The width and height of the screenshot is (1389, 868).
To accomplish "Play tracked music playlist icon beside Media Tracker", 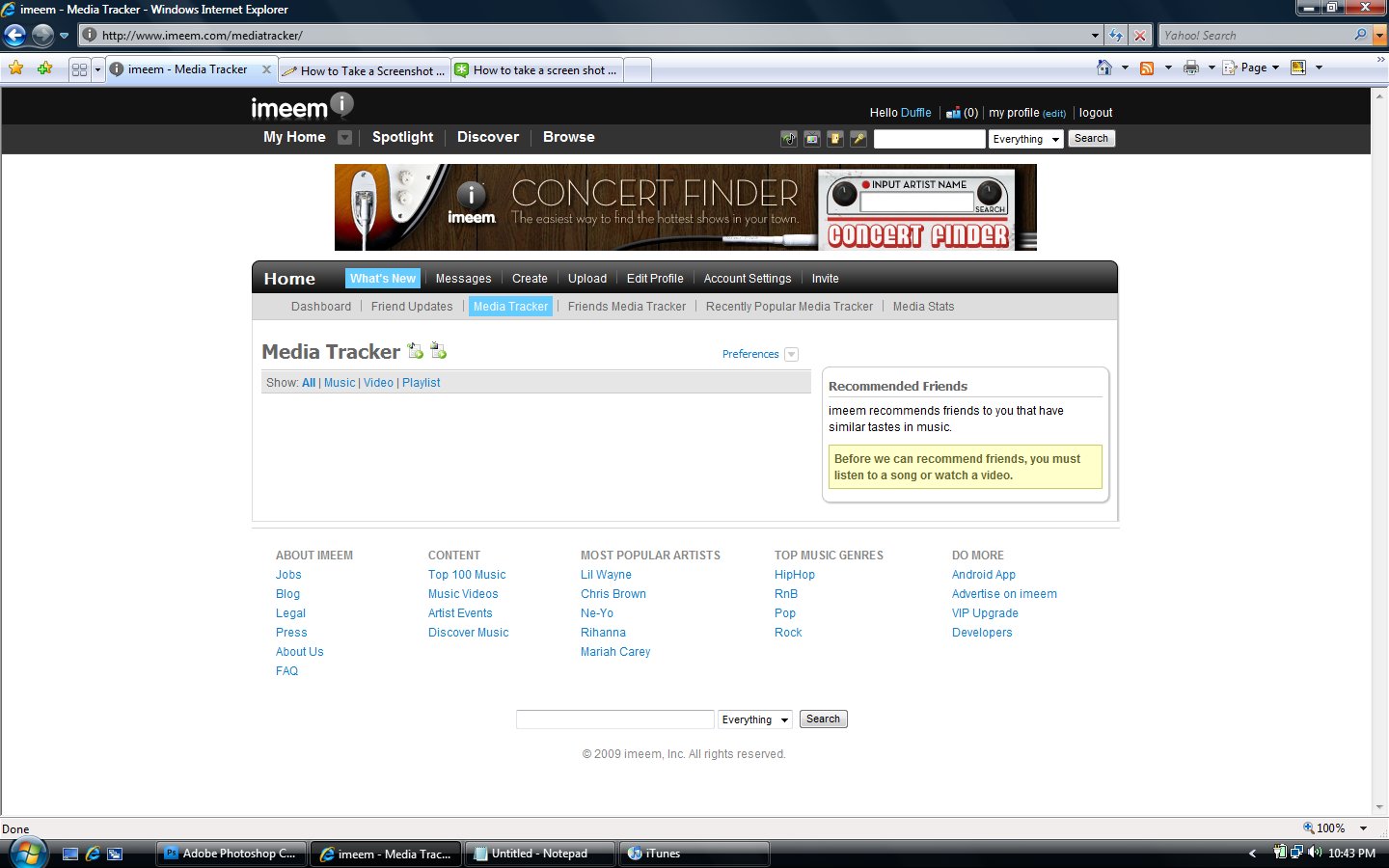I will tap(415, 350).
